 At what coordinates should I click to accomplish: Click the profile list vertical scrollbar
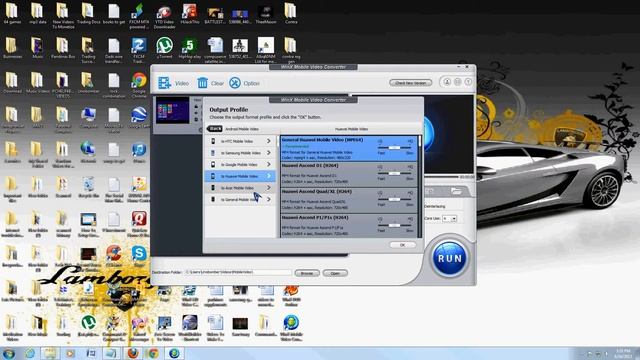click(x=420, y=187)
